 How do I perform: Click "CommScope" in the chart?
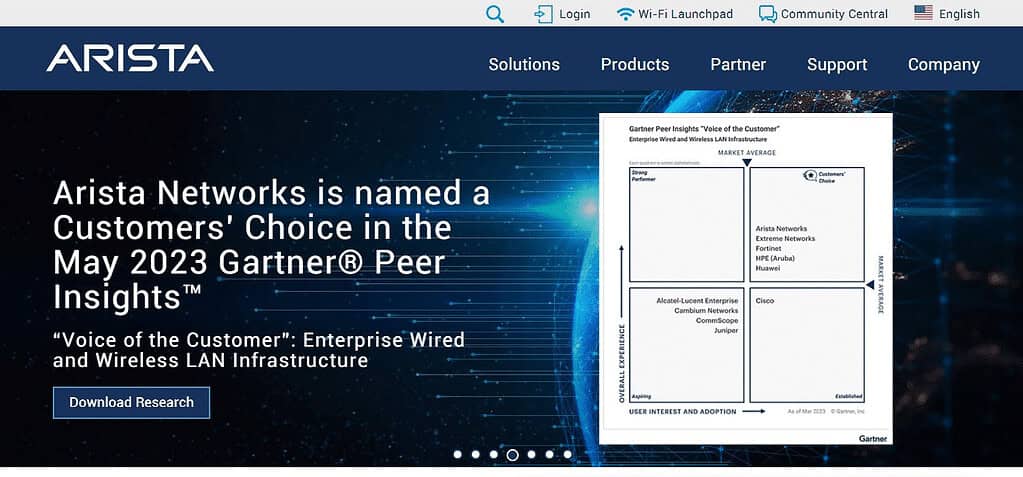click(x=717, y=321)
